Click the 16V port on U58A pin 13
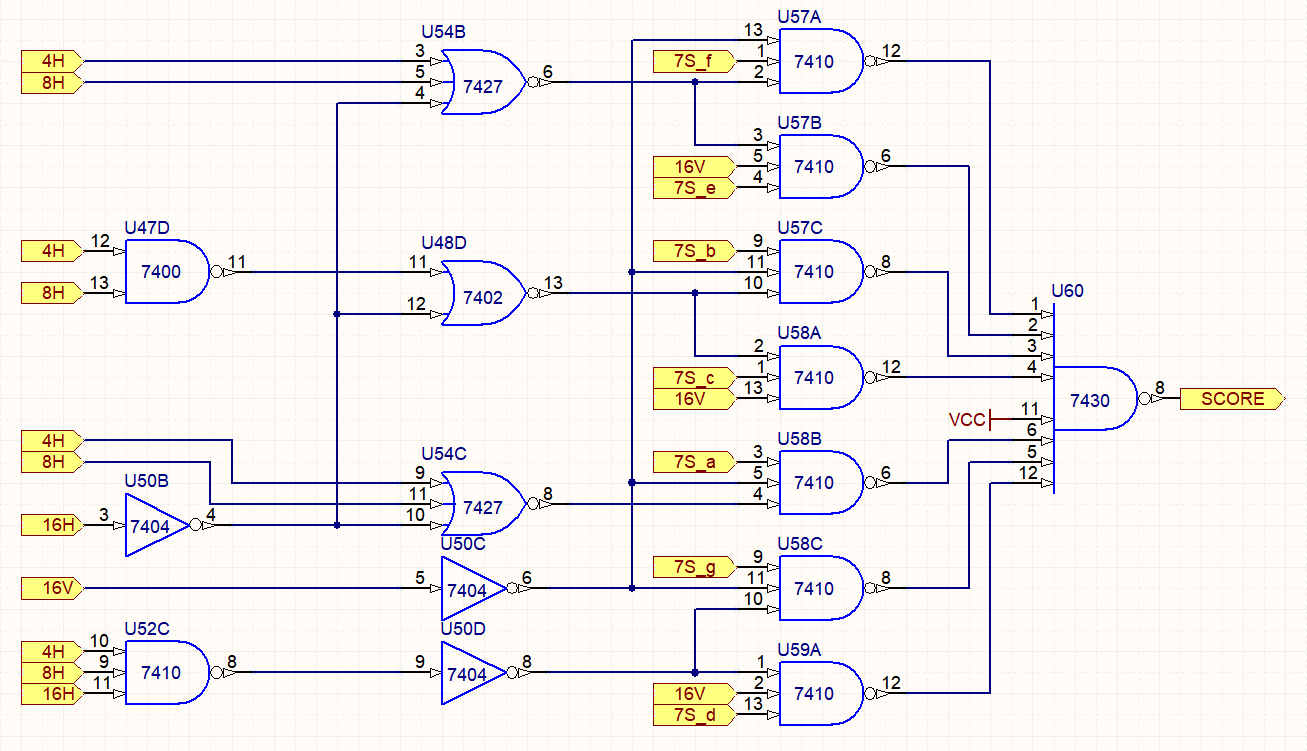Viewport: 1307px width, 751px height. coord(693,399)
